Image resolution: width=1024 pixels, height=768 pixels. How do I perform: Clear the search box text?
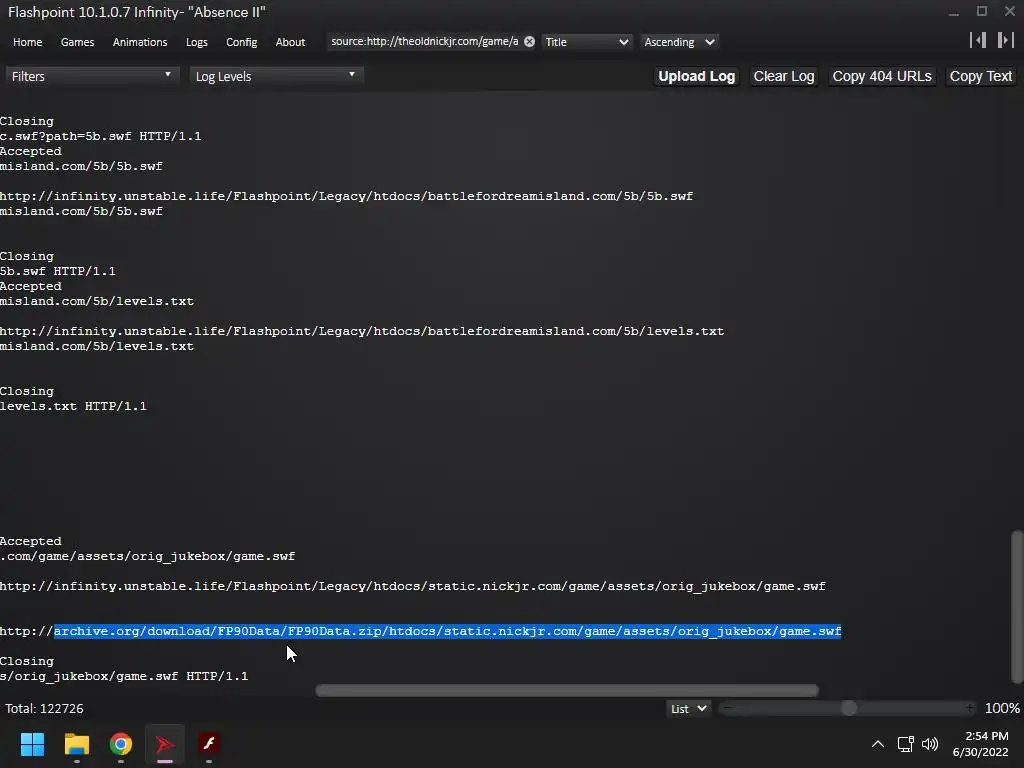point(529,42)
